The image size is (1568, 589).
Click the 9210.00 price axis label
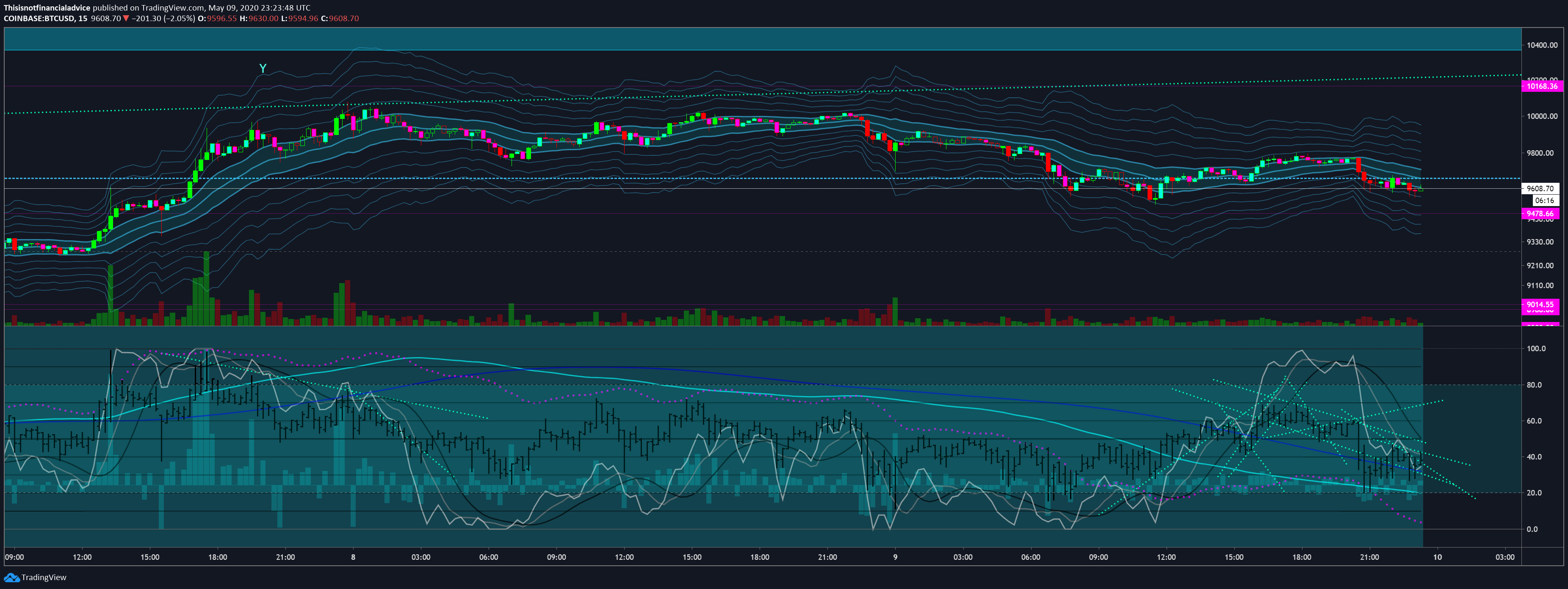point(1540,265)
